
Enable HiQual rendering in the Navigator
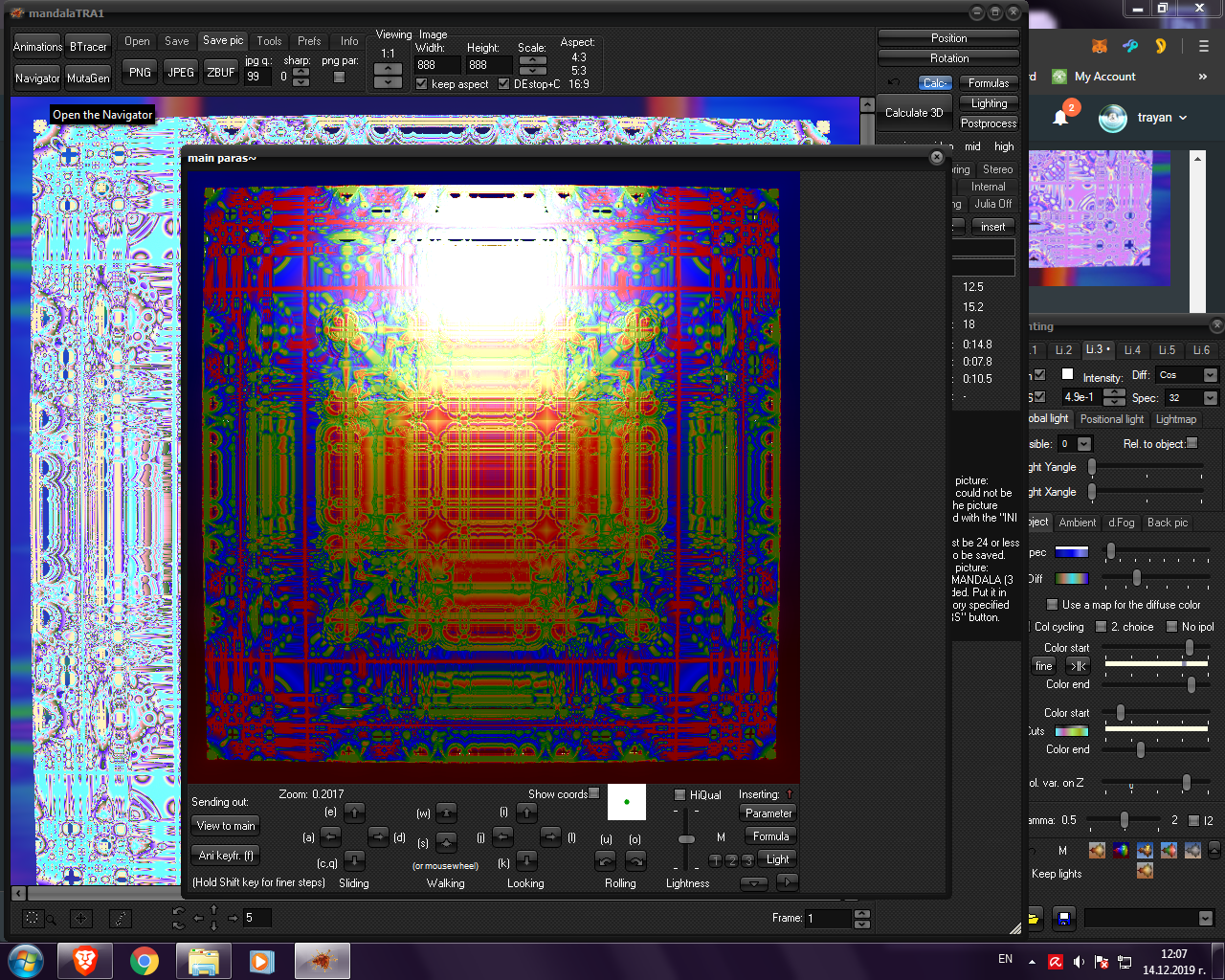(x=679, y=793)
